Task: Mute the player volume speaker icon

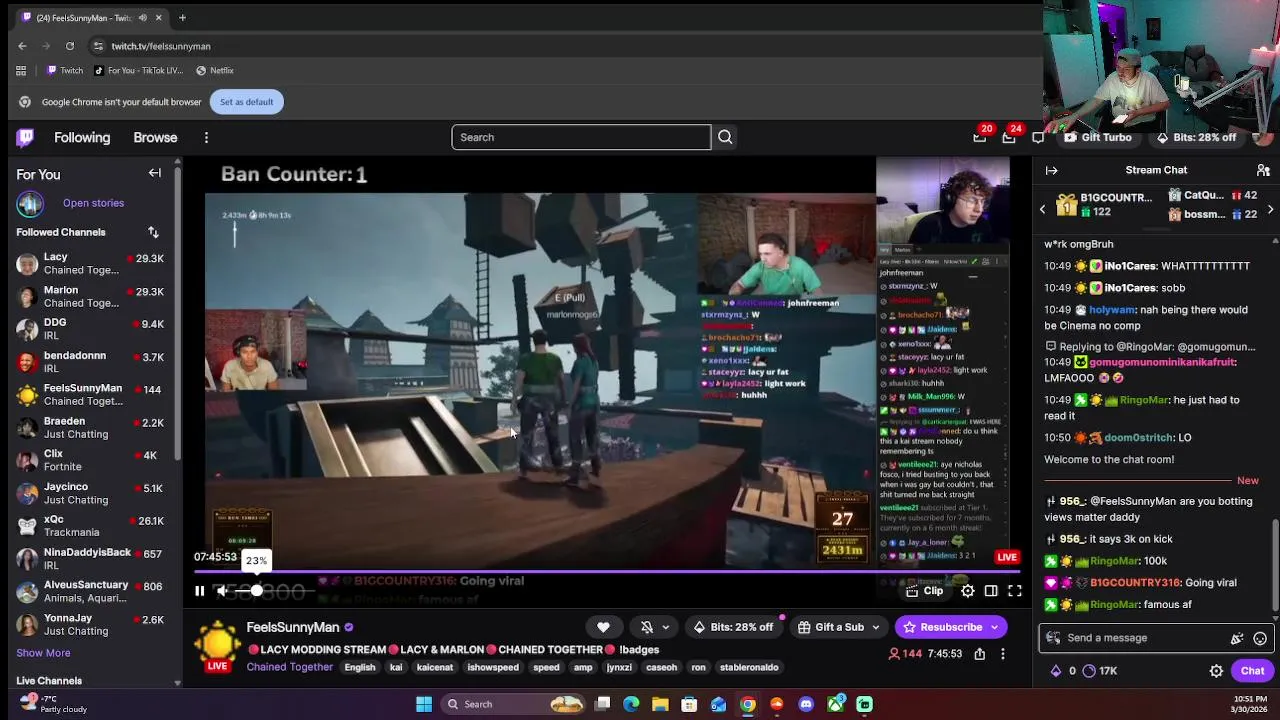Action: (223, 591)
